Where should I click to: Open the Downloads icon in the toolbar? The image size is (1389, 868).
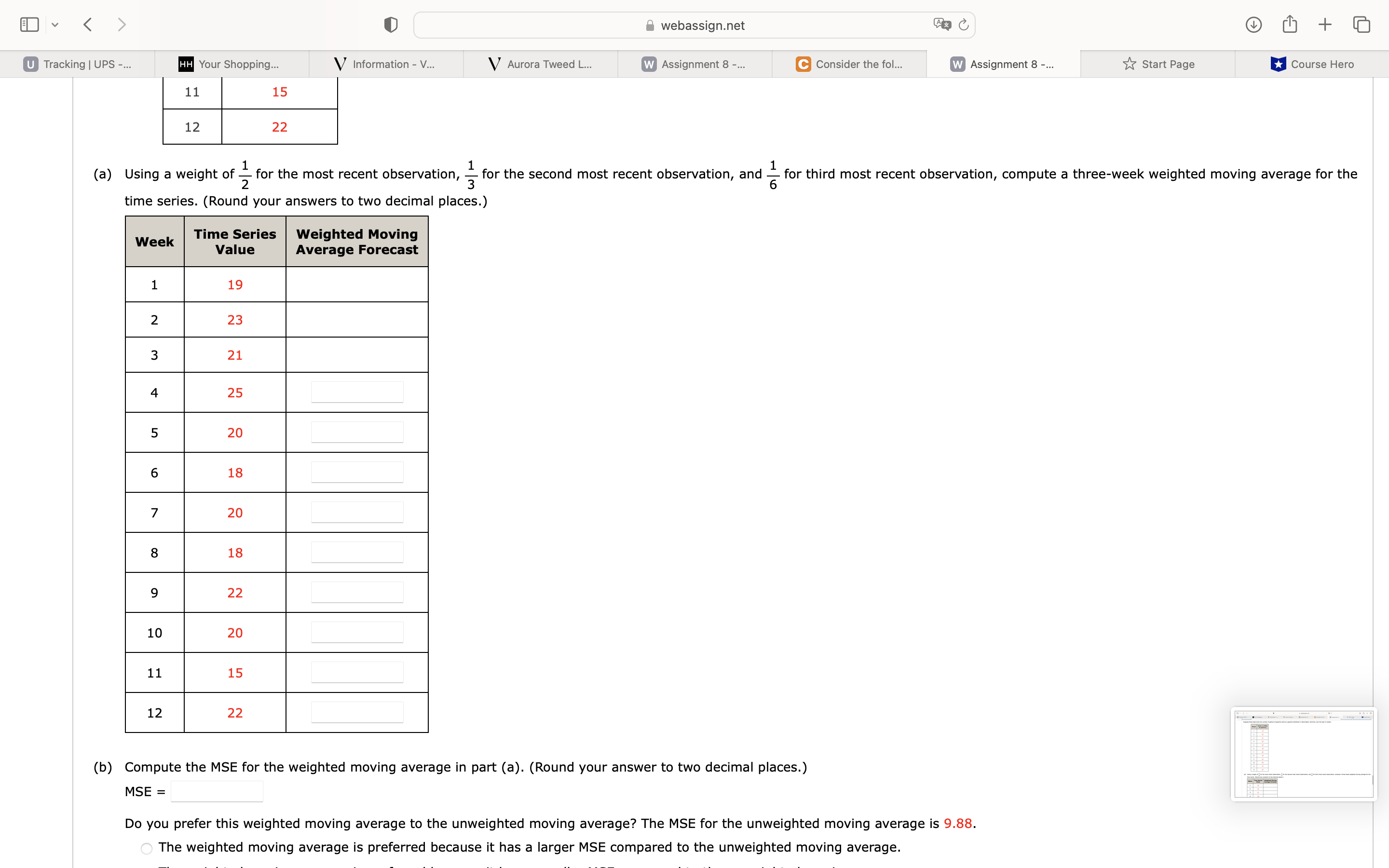pyautogui.click(x=1254, y=24)
